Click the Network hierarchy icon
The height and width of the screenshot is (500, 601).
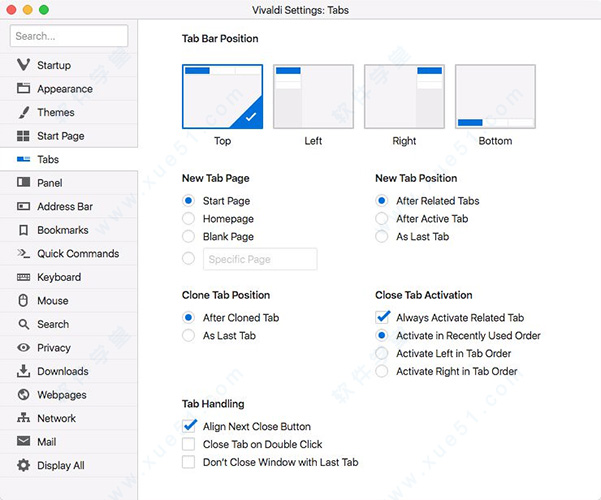pyautogui.click(x=23, y=418)
